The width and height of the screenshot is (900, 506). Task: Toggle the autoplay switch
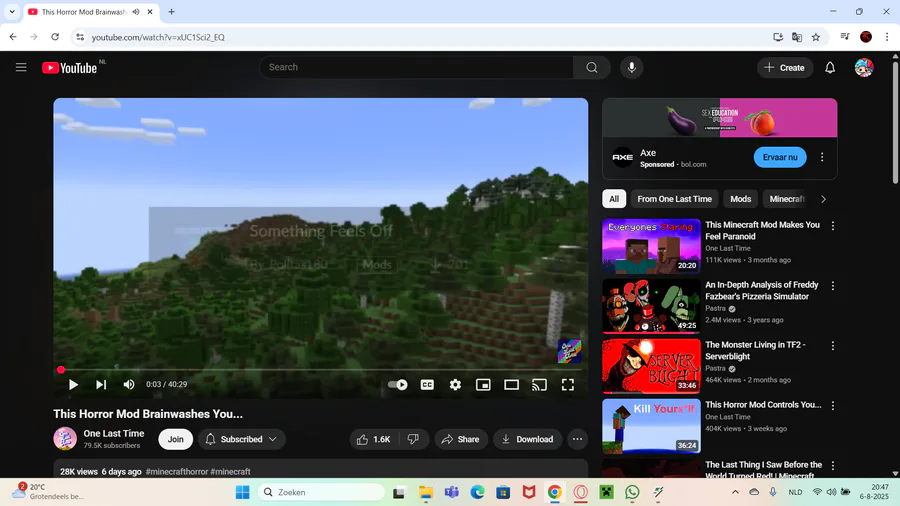(x=397, y=384)
